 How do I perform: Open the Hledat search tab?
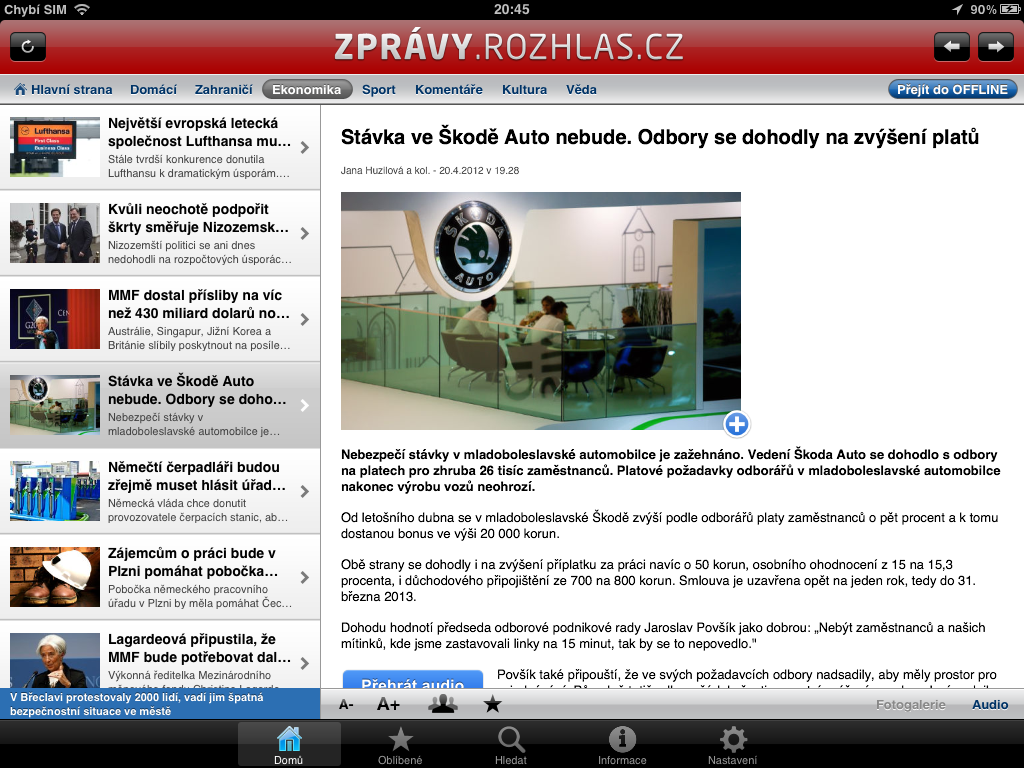tap(511, 744)
